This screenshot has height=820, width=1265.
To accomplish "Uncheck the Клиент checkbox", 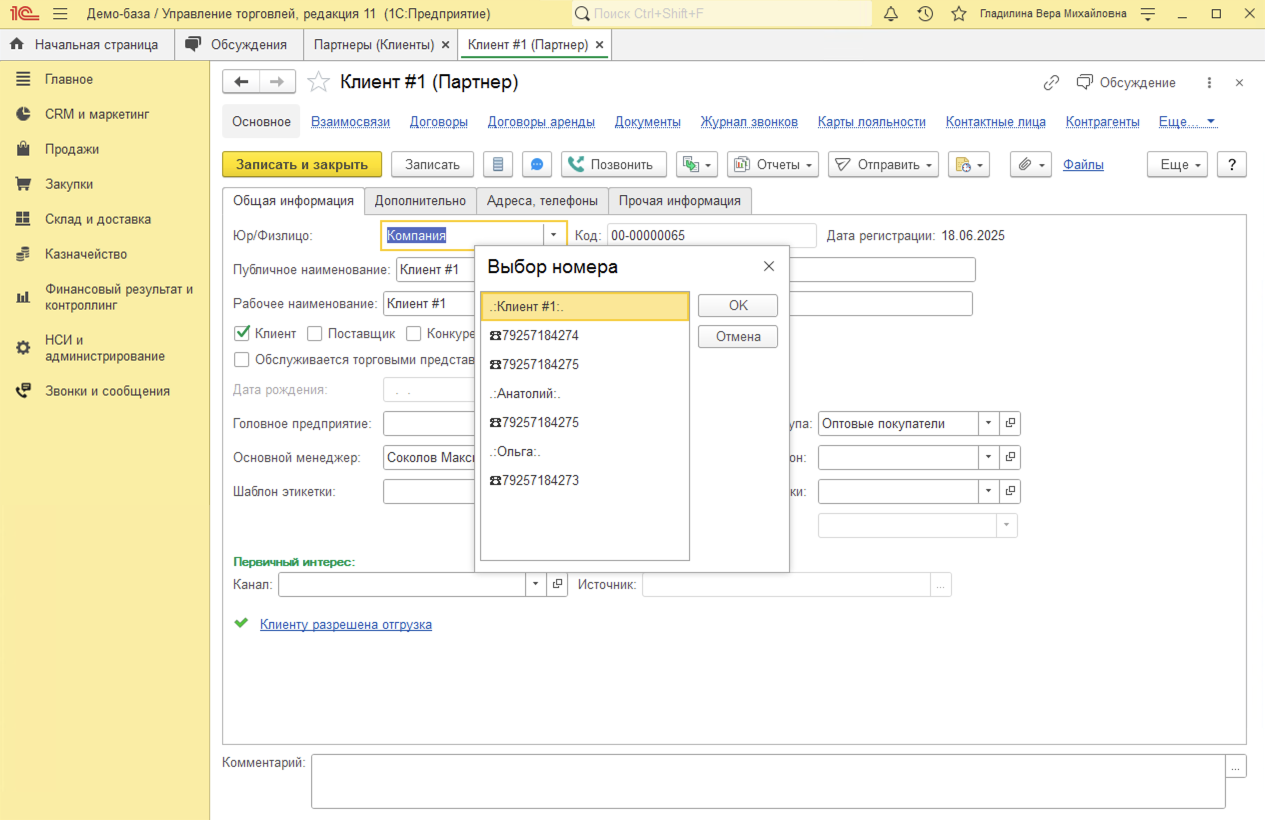I will pos(241,334).
